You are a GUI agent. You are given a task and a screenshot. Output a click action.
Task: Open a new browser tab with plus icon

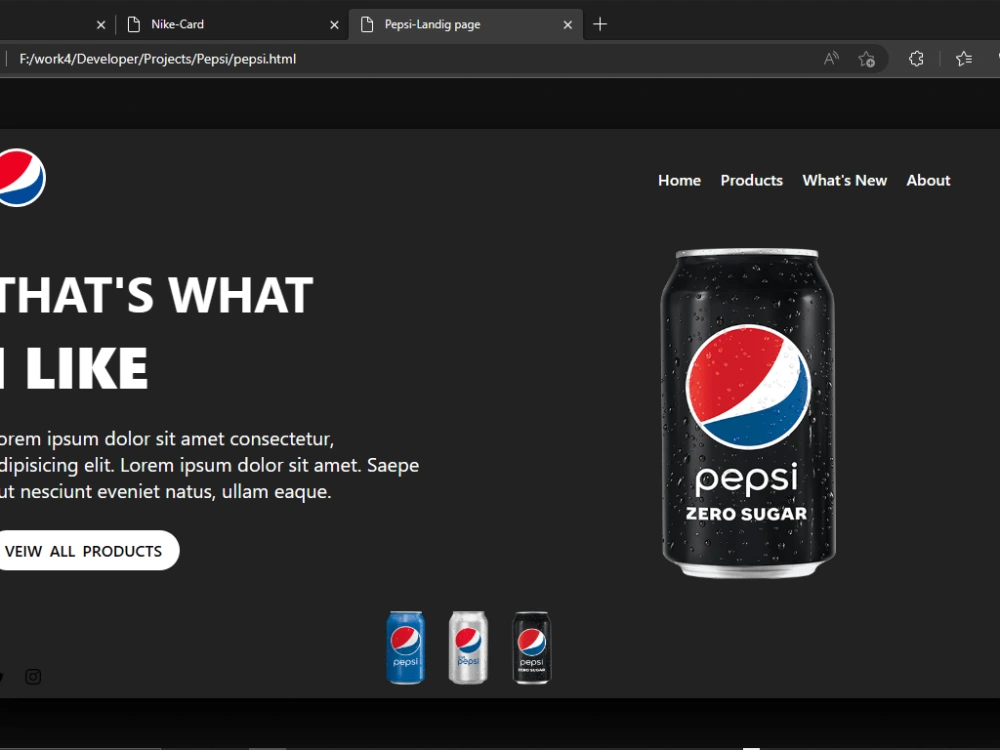600,24
